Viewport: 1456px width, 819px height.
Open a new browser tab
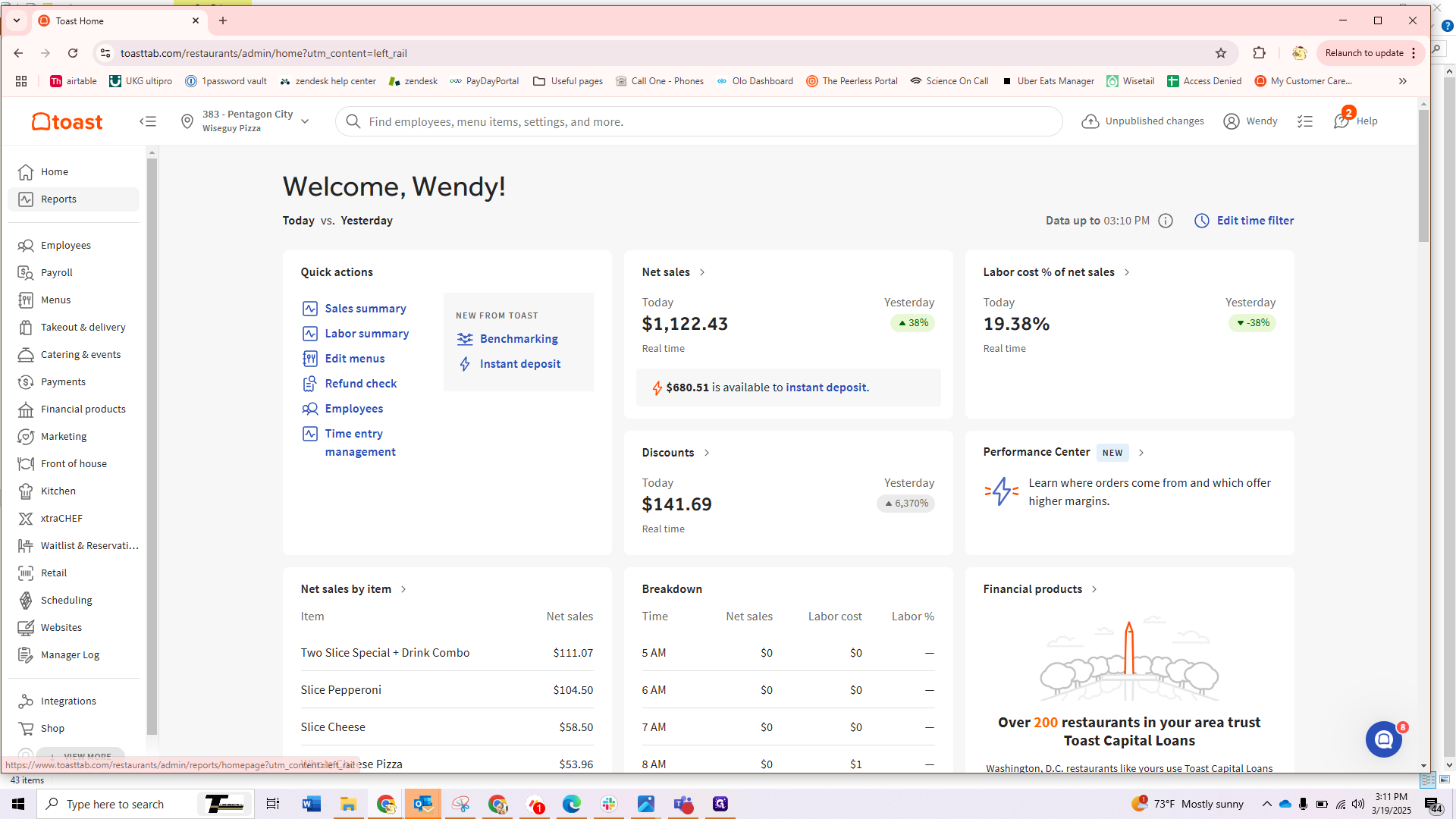pos(223,20)
